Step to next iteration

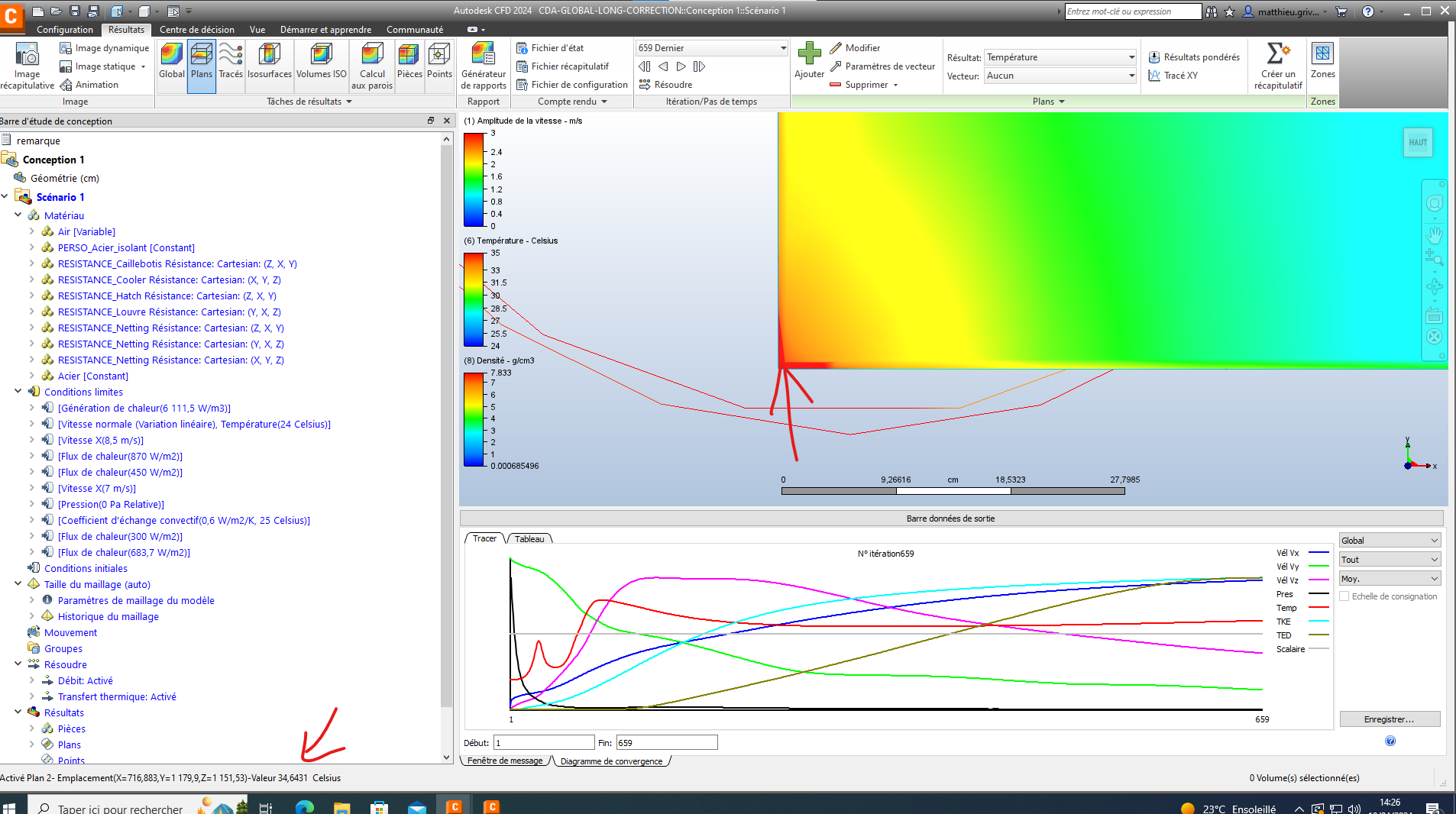coord(681,66)
